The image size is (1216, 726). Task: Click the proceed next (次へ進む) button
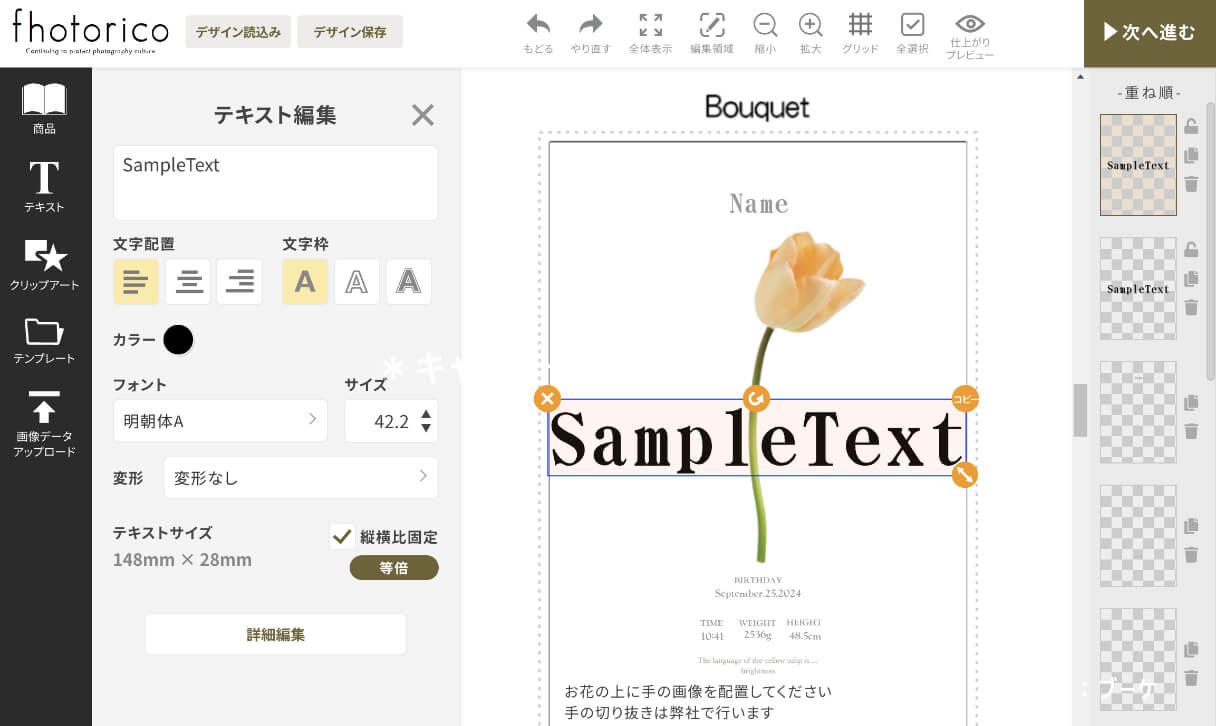(1149, 33)
